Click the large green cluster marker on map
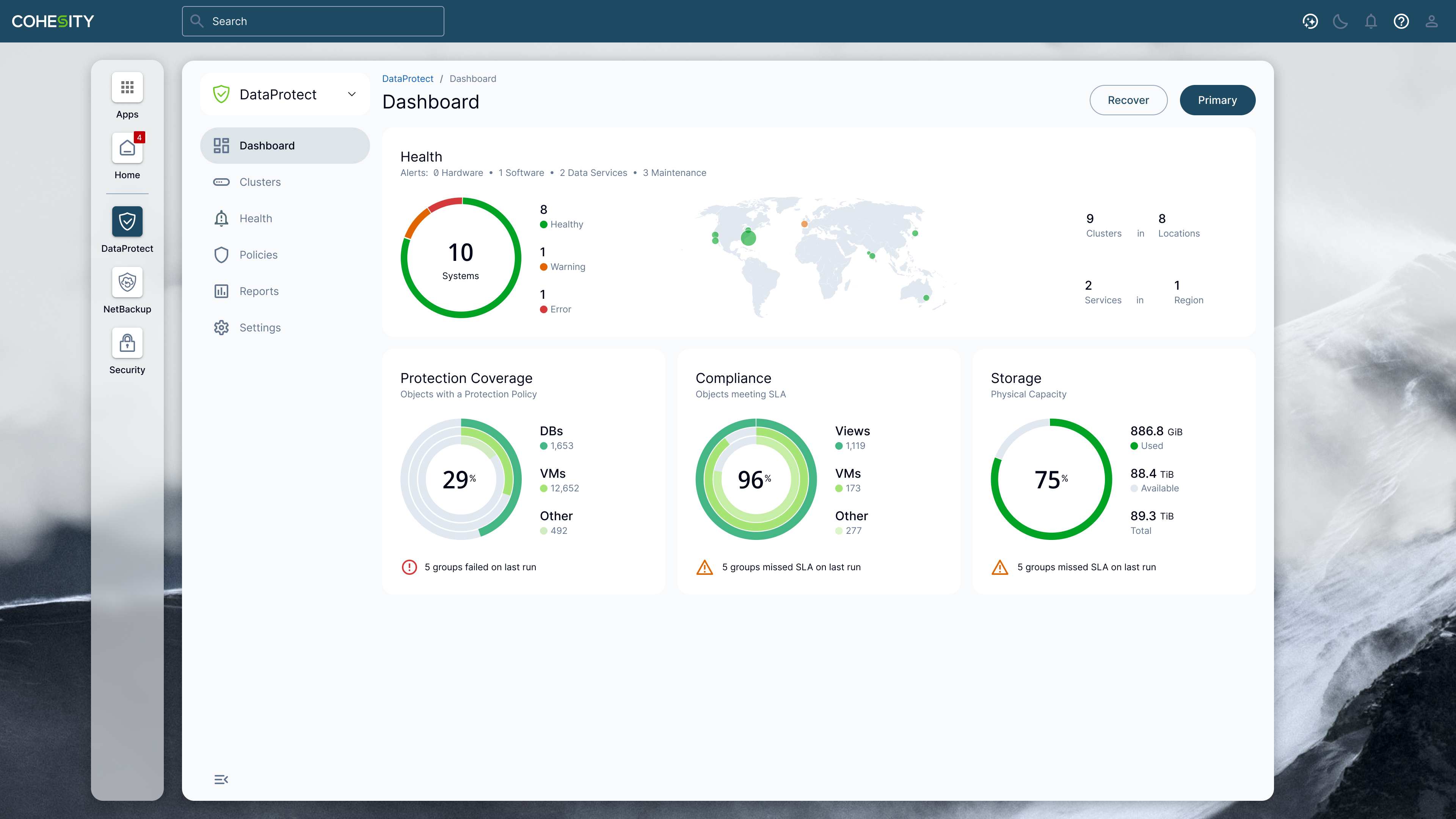 pos(748,237)
